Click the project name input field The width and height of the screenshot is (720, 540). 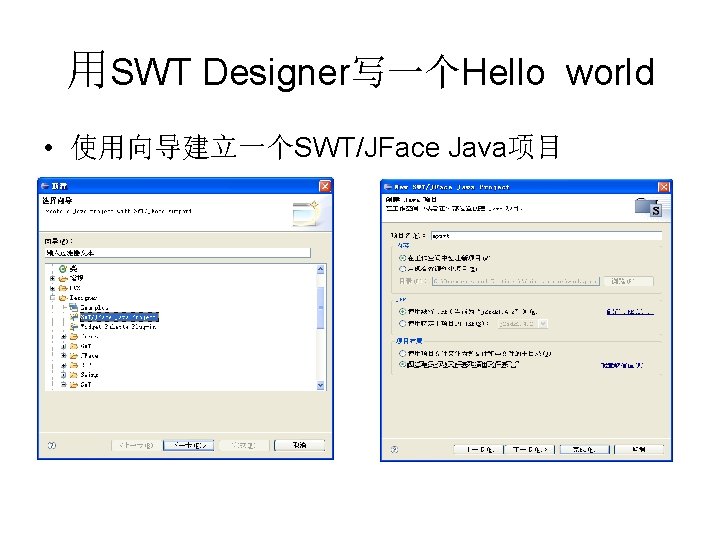click(x=546, y=236)
